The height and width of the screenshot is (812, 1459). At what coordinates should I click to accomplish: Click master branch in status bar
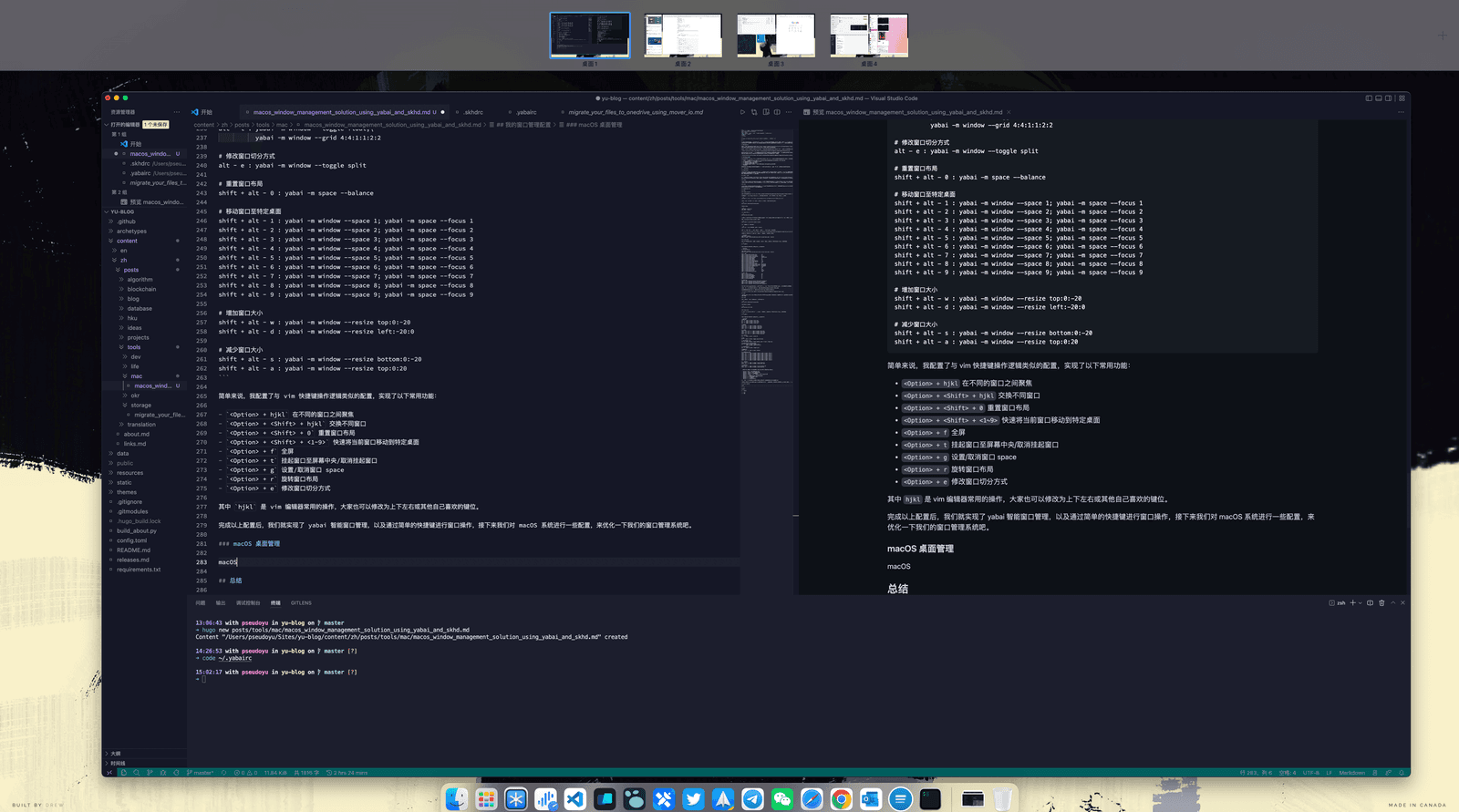(x=200, y=773)
